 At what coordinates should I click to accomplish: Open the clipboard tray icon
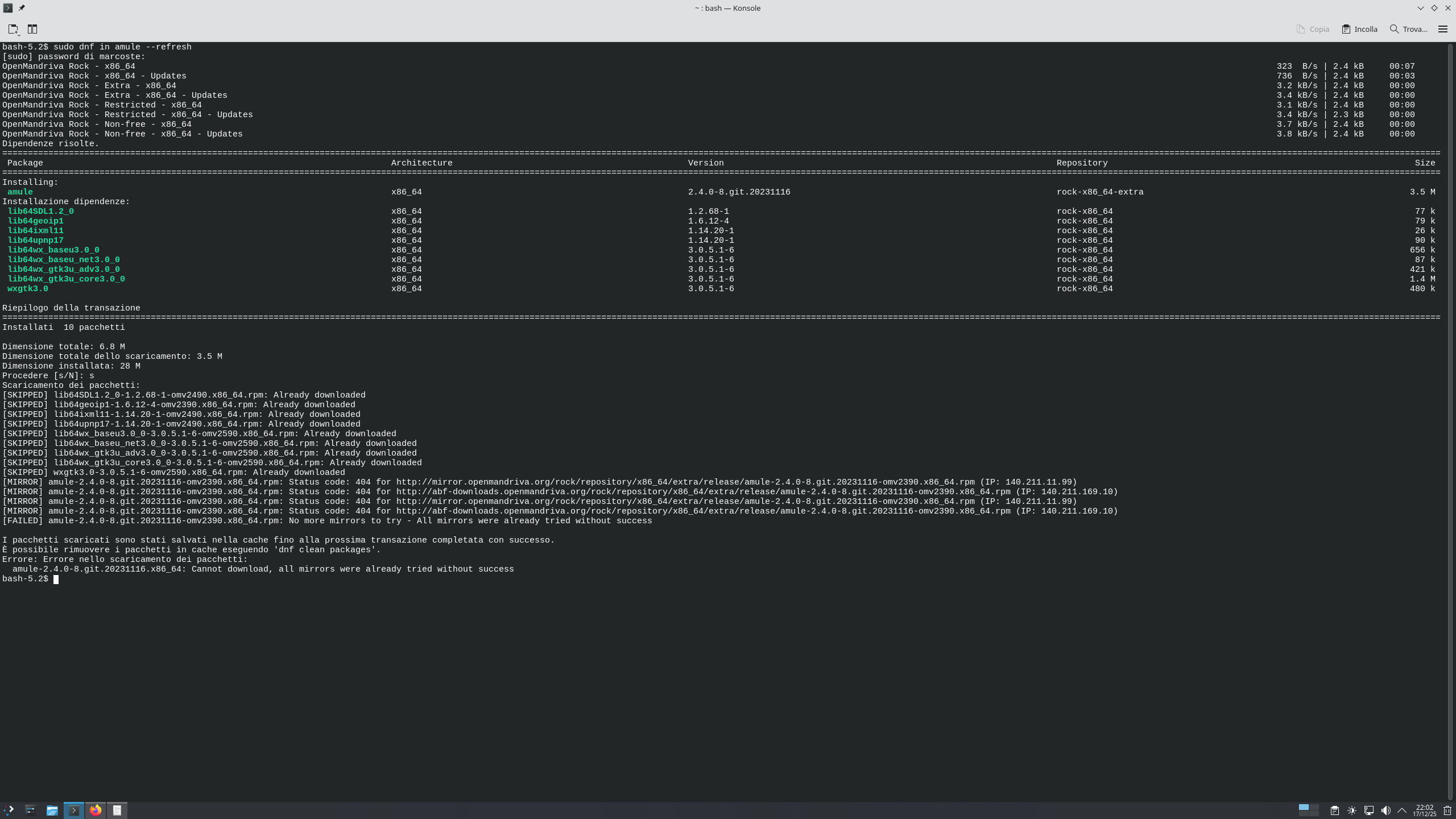click(1334, 810)
